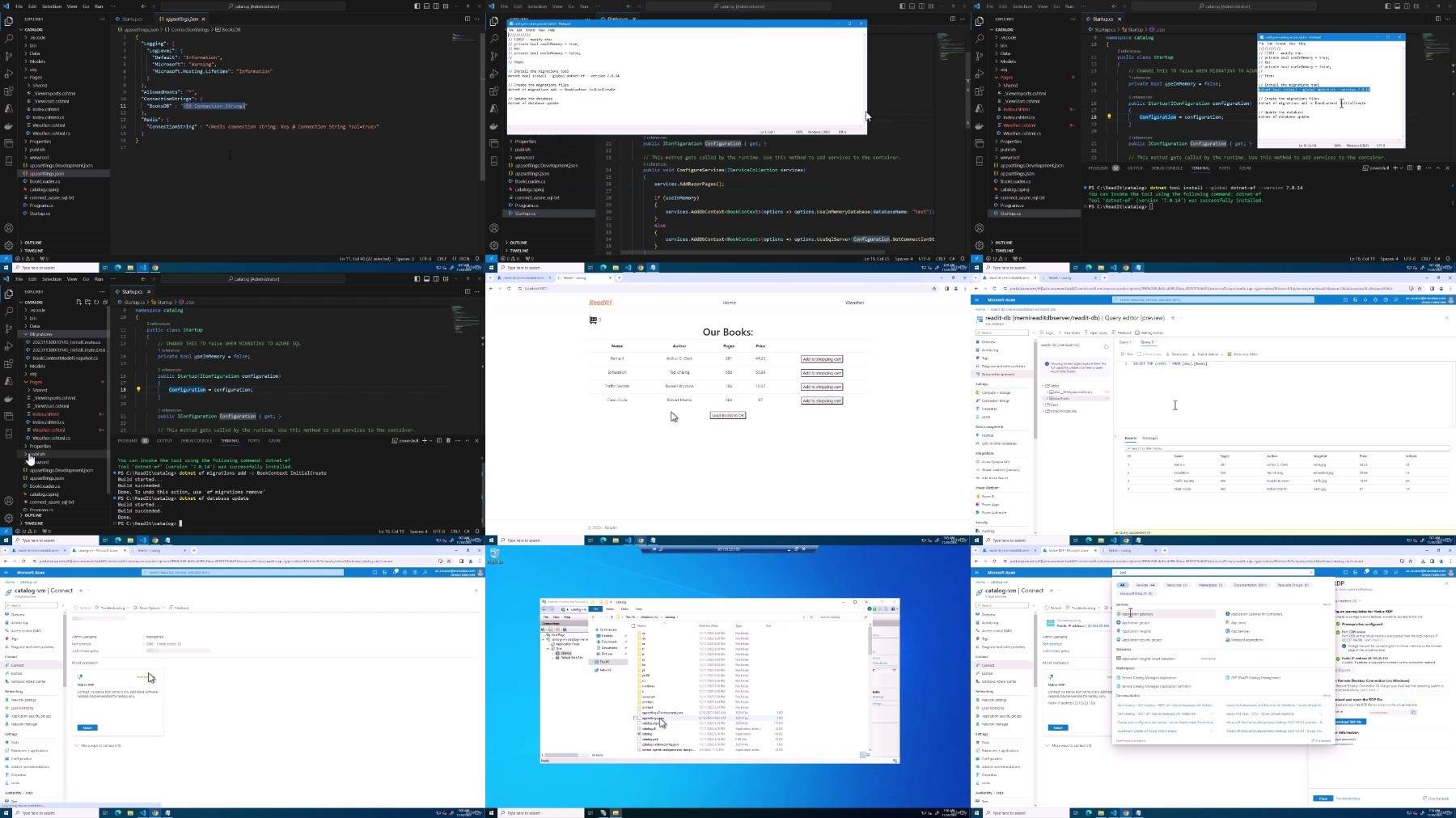Open Chrome from the taskbar below the appsettings.json editor
1456x818 pixels.
[x=155, y=268]
